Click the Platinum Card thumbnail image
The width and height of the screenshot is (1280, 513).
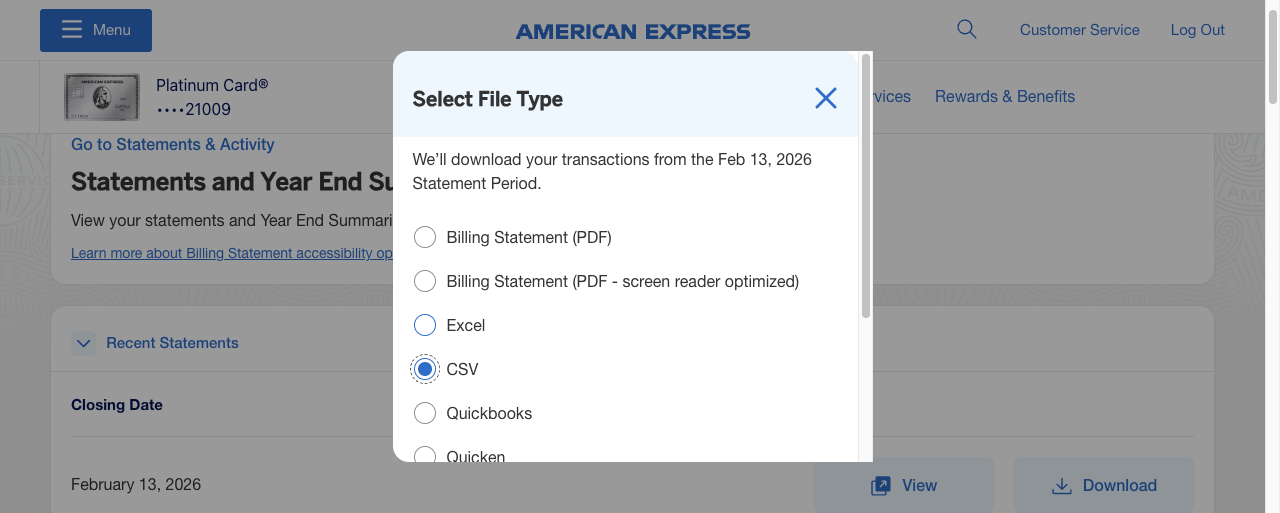point(101,97)
